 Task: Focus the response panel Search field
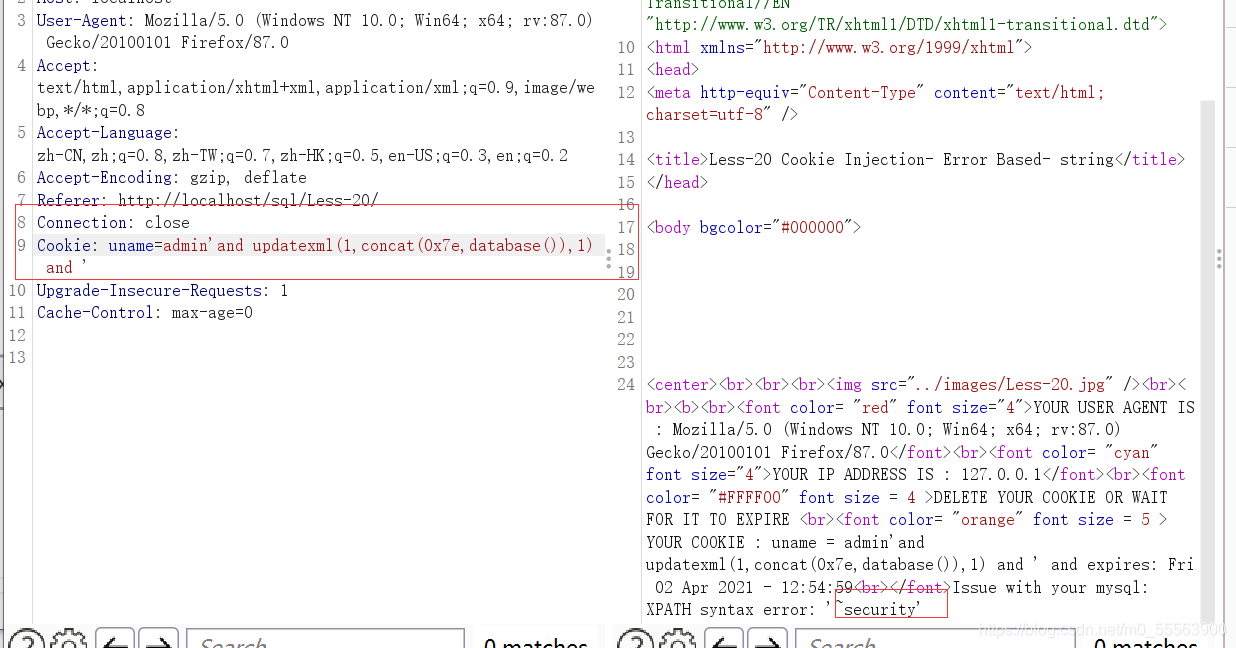pyautogui.click(x=935, y=640)
